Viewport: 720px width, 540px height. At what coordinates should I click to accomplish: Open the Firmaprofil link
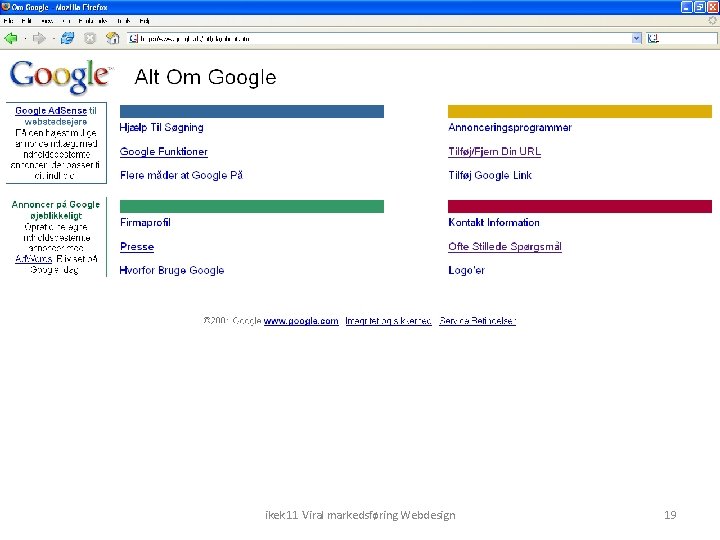[145, 223]
